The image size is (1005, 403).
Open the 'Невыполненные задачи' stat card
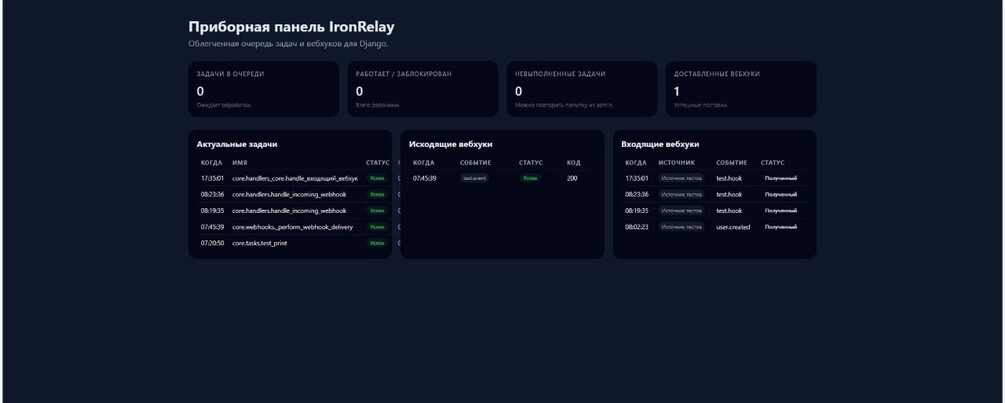click(581, 89)
